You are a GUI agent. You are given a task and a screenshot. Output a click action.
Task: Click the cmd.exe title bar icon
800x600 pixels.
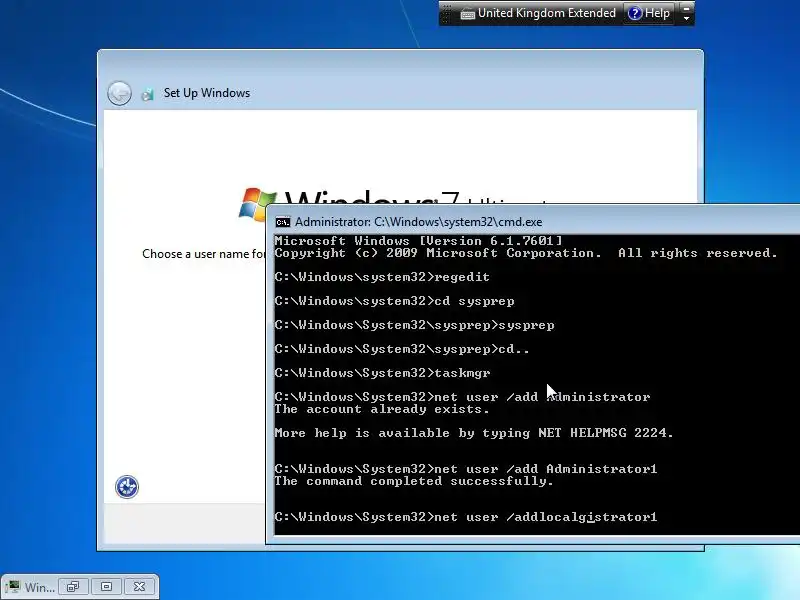283,222
